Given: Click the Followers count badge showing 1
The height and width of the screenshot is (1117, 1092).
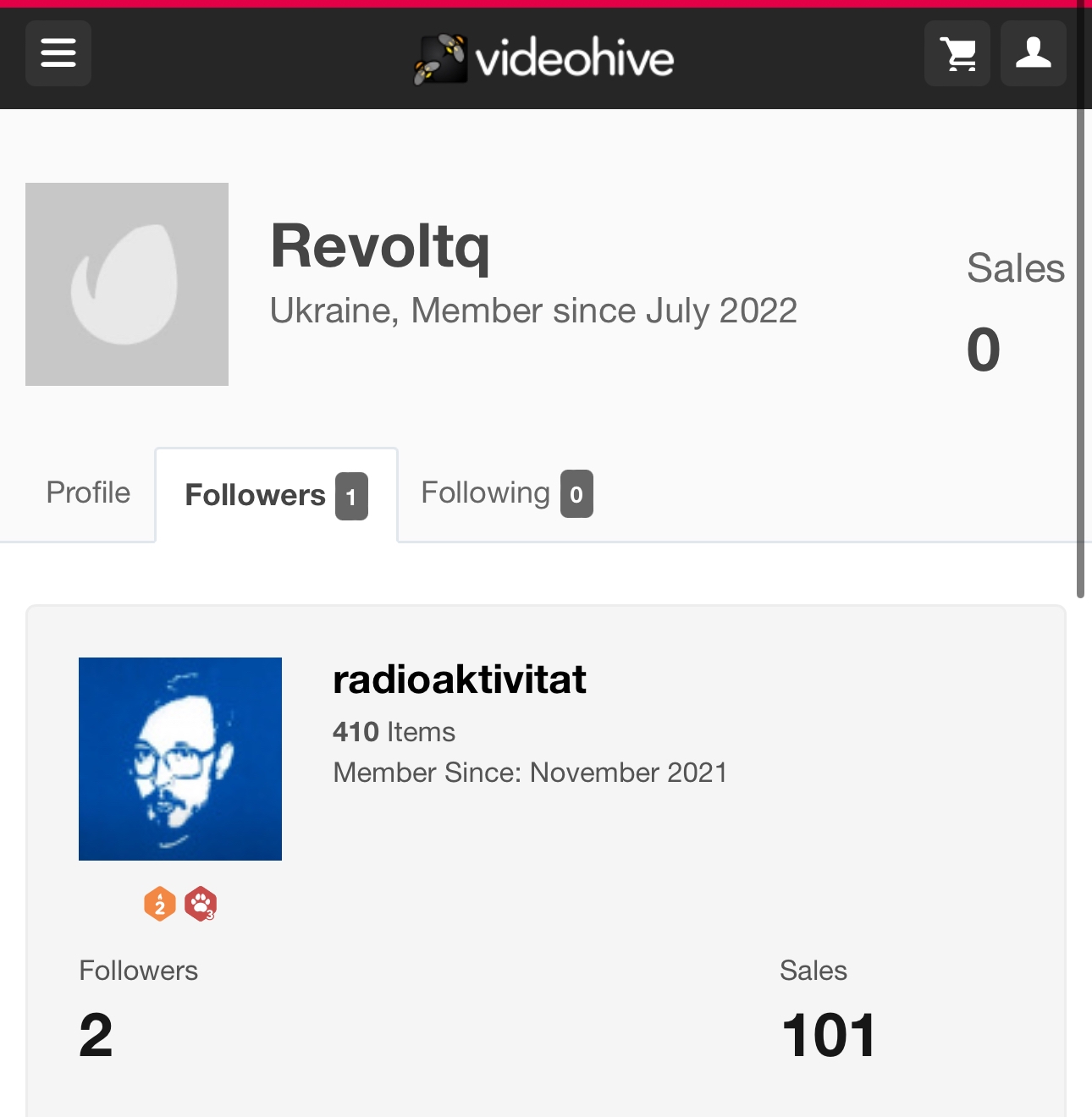Looking at the screenshot, I should click(x=351, y=496).
